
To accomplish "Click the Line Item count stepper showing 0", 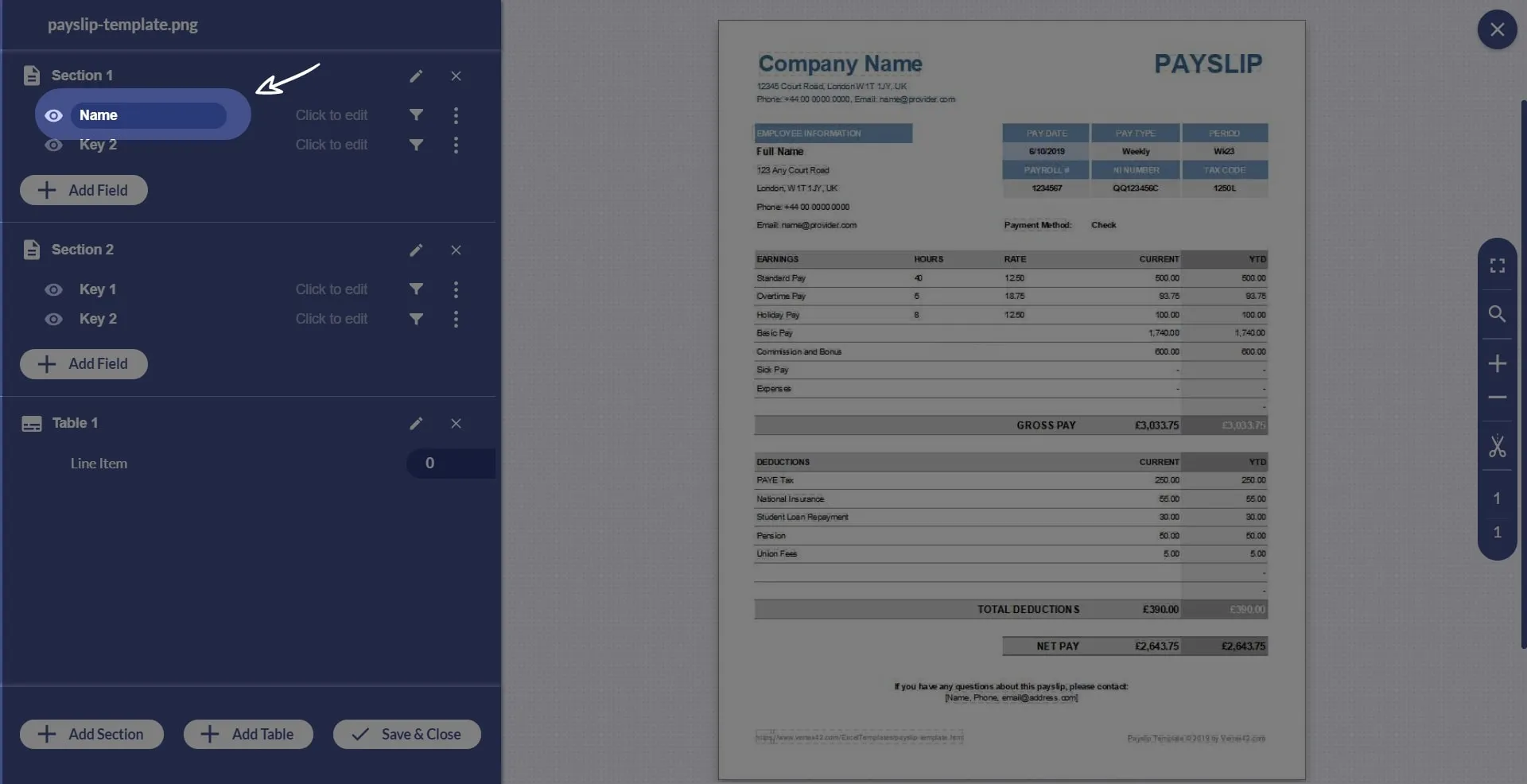I will 430,464.
